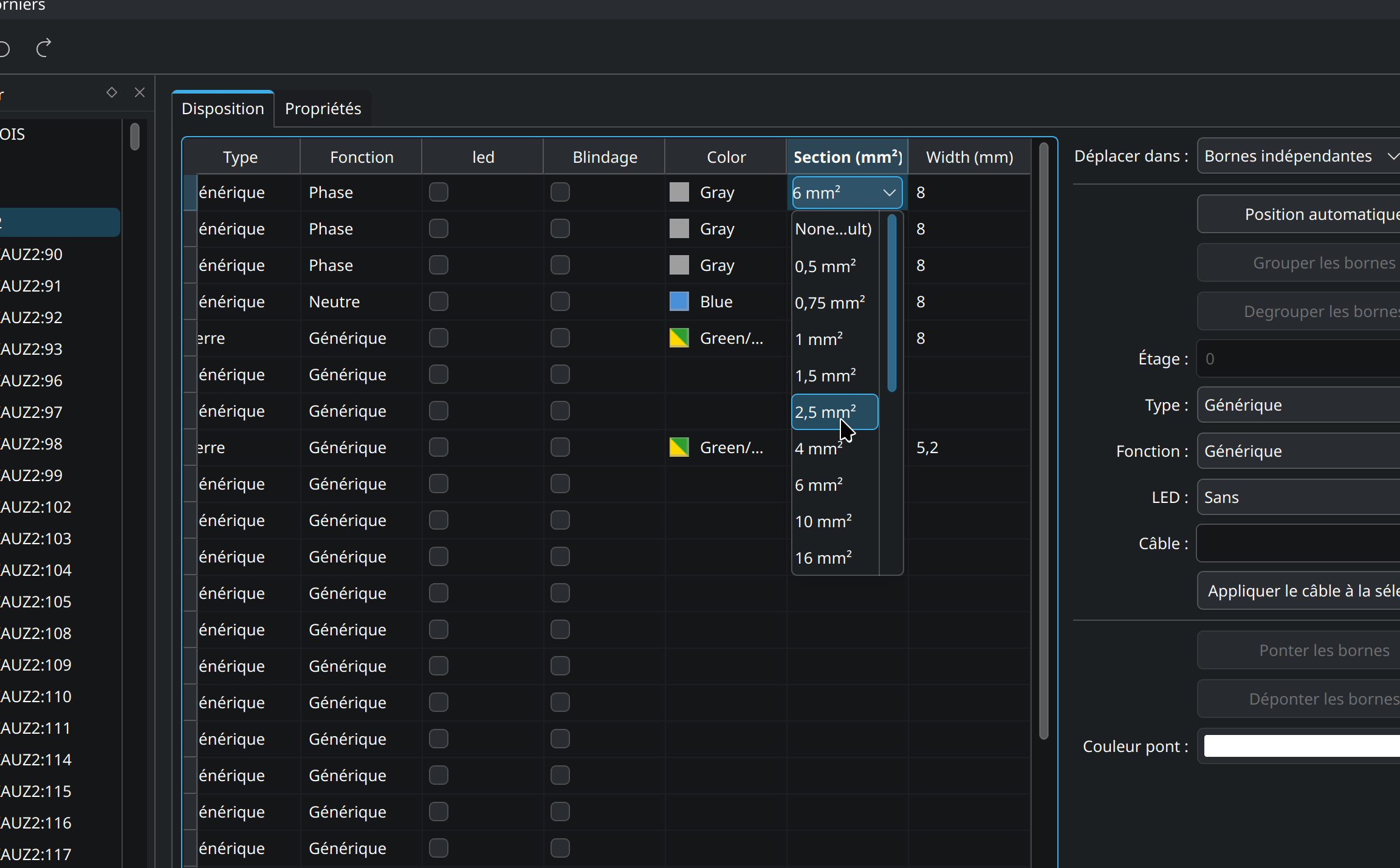Click Green/yellow swatch in row with width 5,2

point(679,448)
